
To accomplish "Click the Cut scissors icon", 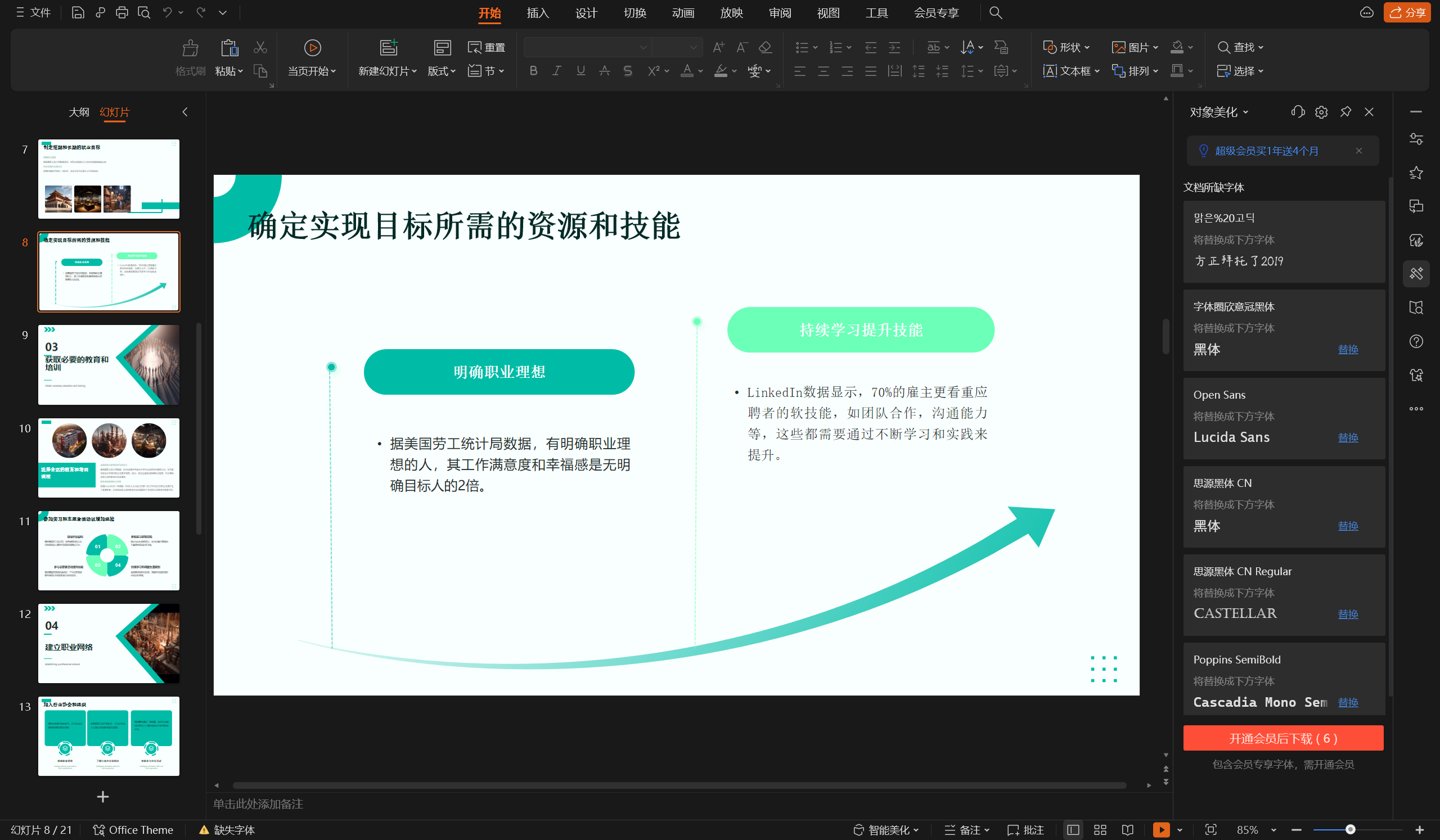I will 260,47.
